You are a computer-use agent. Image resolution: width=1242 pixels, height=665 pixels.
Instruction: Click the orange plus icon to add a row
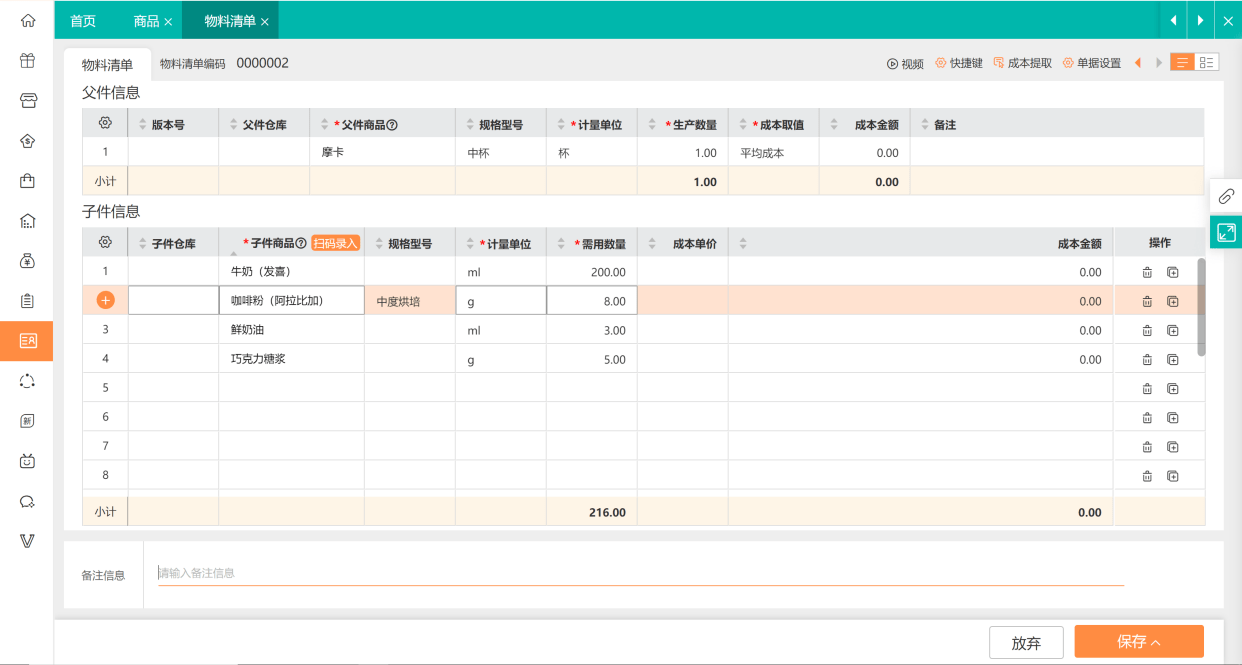coord(105,300)
